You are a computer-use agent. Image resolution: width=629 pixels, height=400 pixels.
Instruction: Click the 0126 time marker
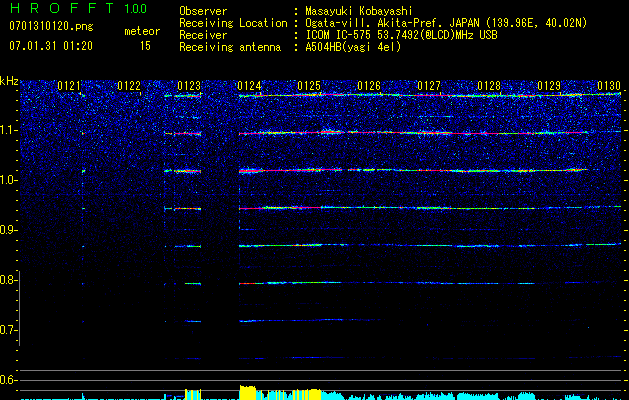(x=369, y=86)
